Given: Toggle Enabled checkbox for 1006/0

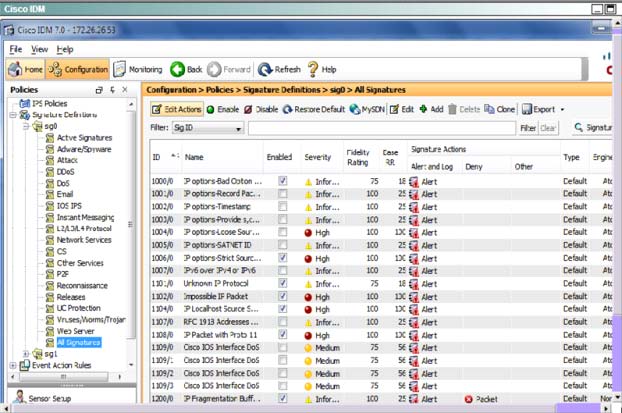Looking at the screenshot, I should pos(282,258).
